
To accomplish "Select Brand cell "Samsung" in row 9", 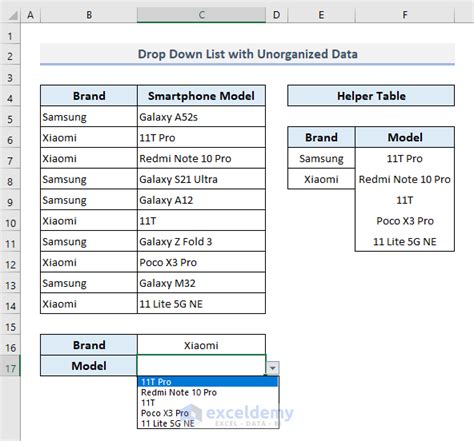I will [89, 200].
